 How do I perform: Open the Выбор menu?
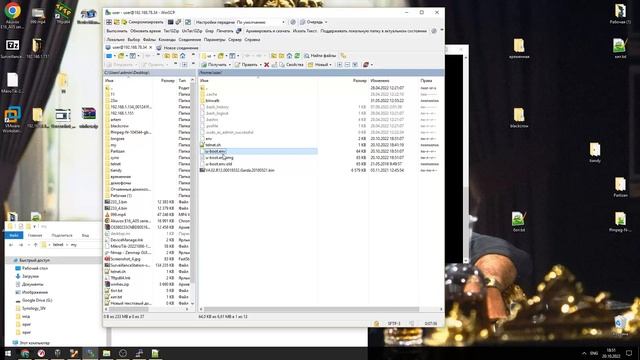(133, 40)
